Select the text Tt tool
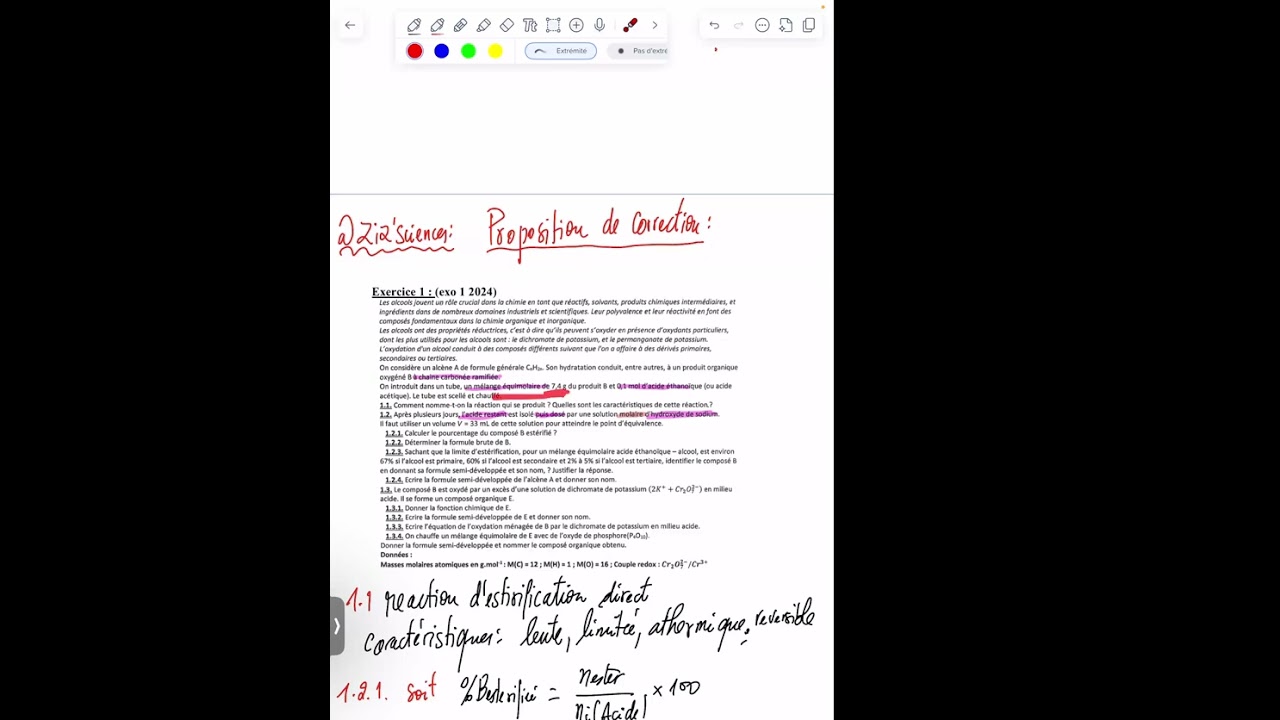1280x720 pixels. pyautogui.click(x=530, y=25)
